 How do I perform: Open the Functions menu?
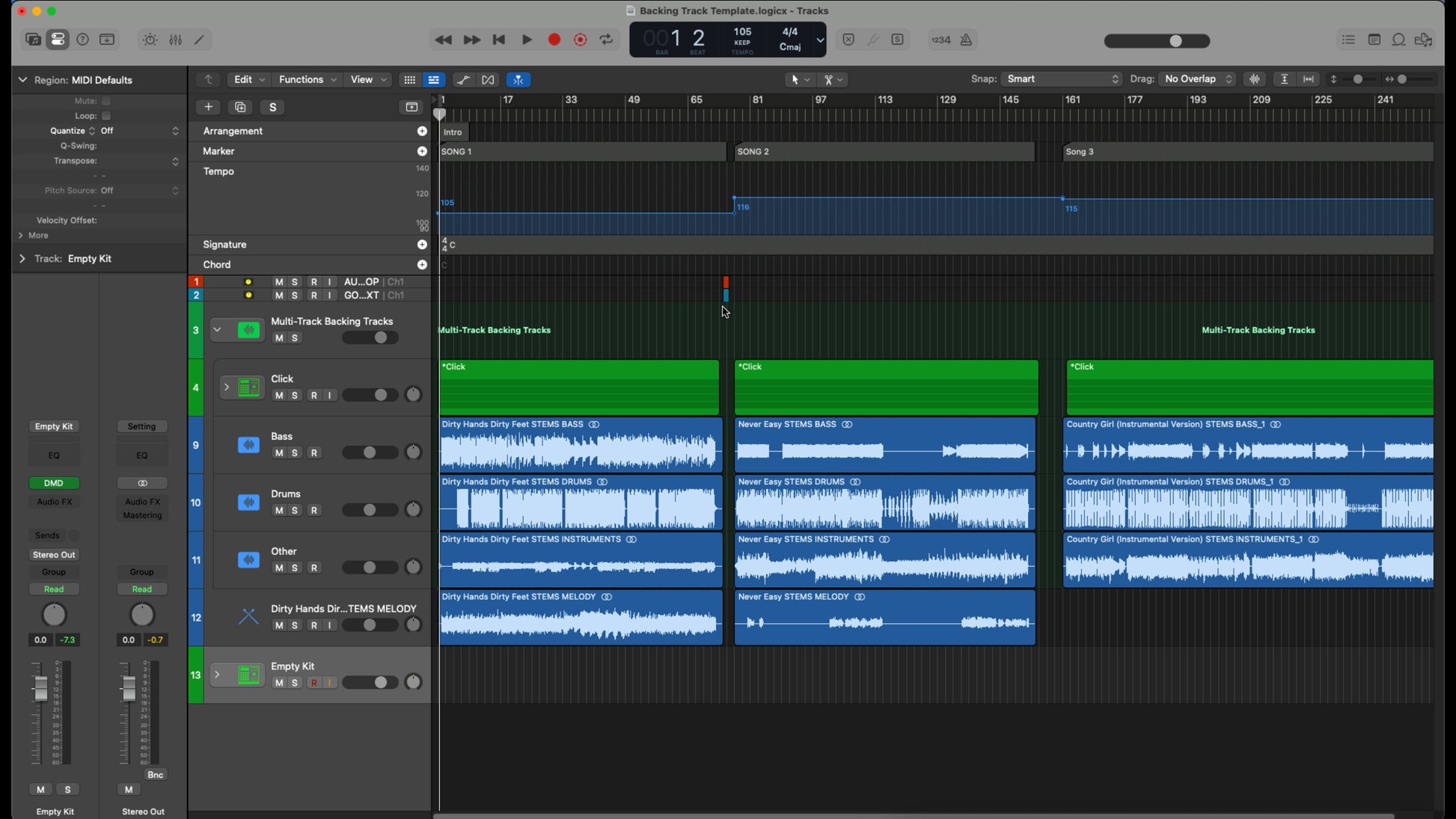click(x=307, y=80)
